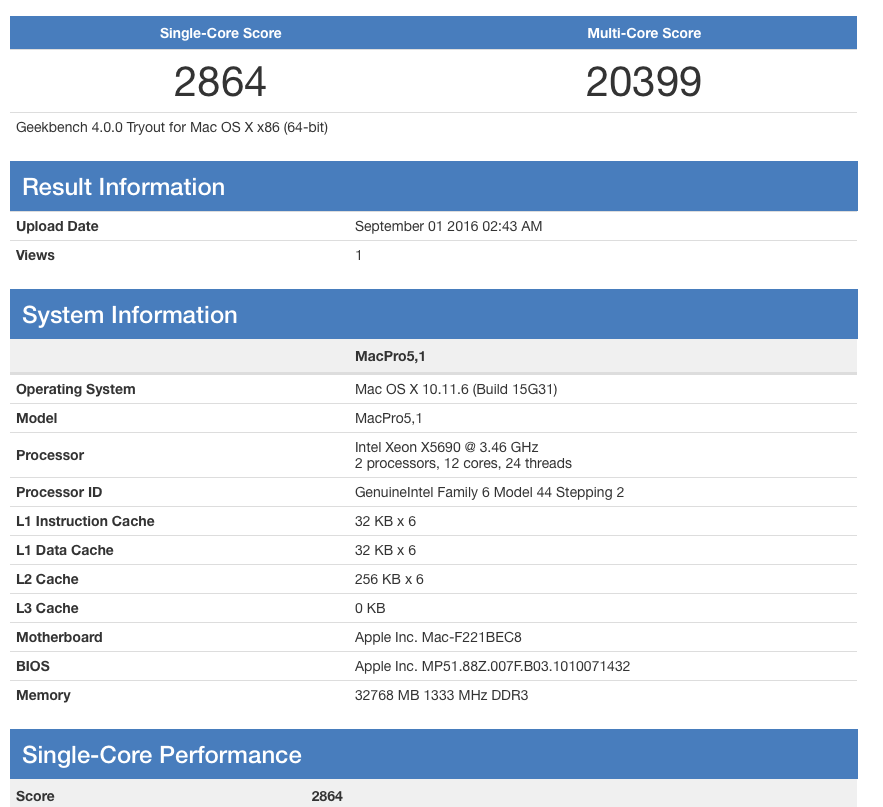Select the MacPro5,1 value in Model row
This screenshot has height=807, width=883.
pos(388,418)
